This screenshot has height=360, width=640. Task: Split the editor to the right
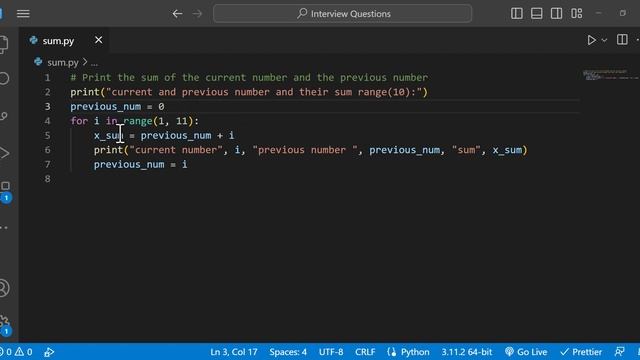click(622, 40)
